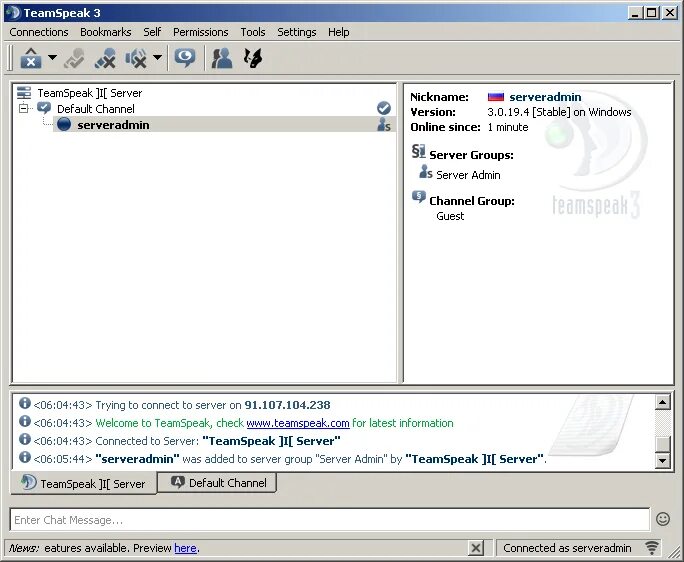Click the 'Guest' channel group text
This screenshot has width=684, height=562.
click(x=450, y=216)
